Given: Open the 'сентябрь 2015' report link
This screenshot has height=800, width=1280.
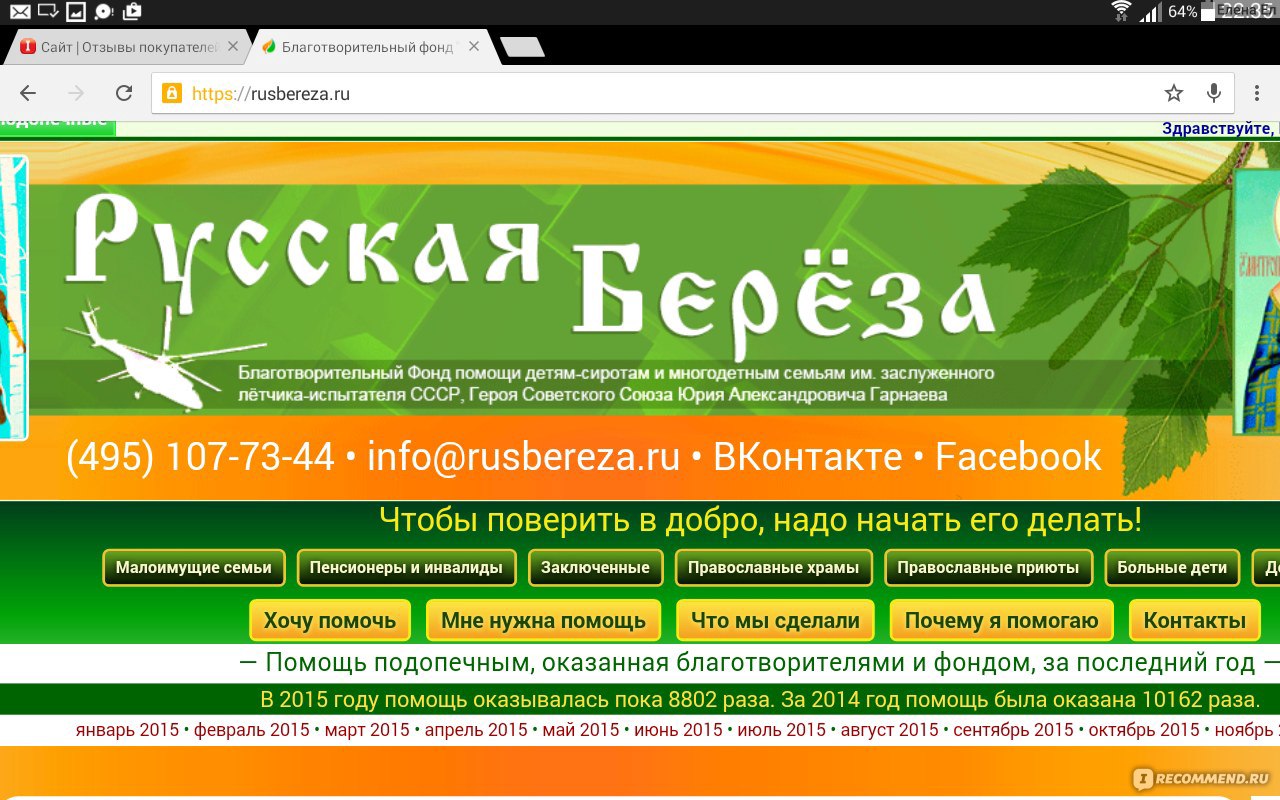Looking at the screenshot, I should (x=1013, y=730).
